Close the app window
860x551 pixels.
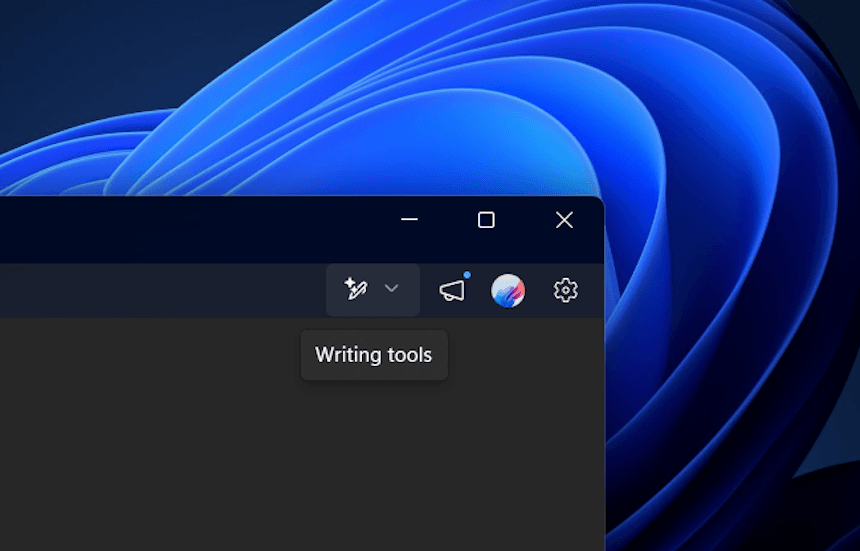pos(564,220)
